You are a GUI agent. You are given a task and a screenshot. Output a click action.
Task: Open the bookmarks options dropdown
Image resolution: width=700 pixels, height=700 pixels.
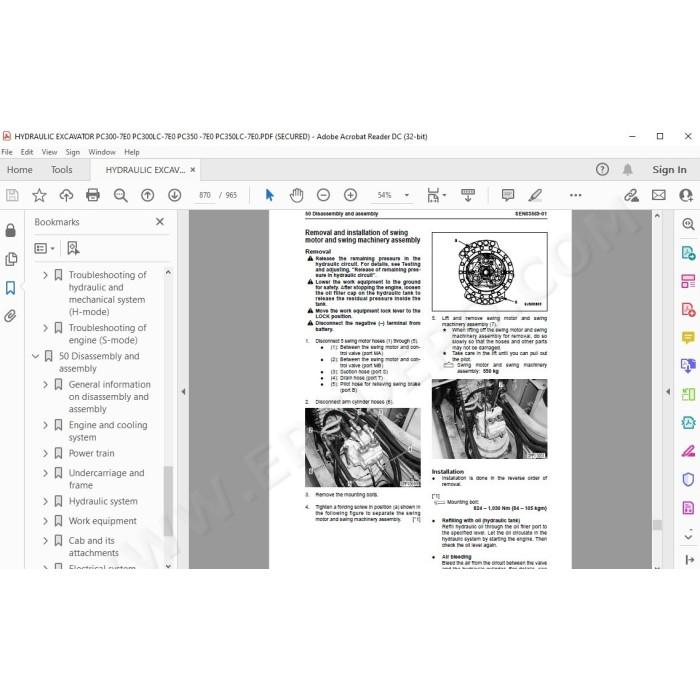[x=45, y=248]
